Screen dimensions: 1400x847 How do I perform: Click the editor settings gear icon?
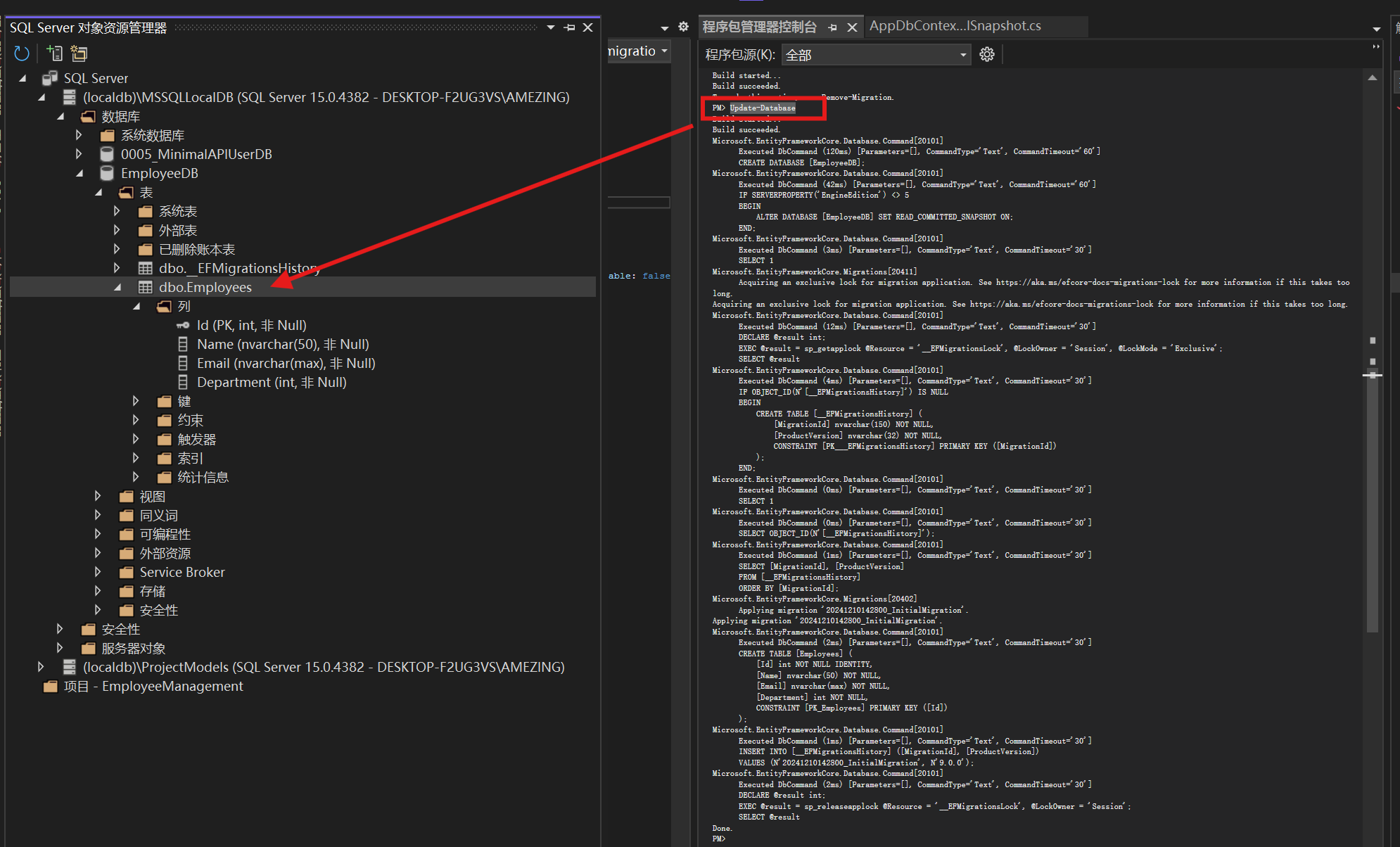[x=683, y=27]
